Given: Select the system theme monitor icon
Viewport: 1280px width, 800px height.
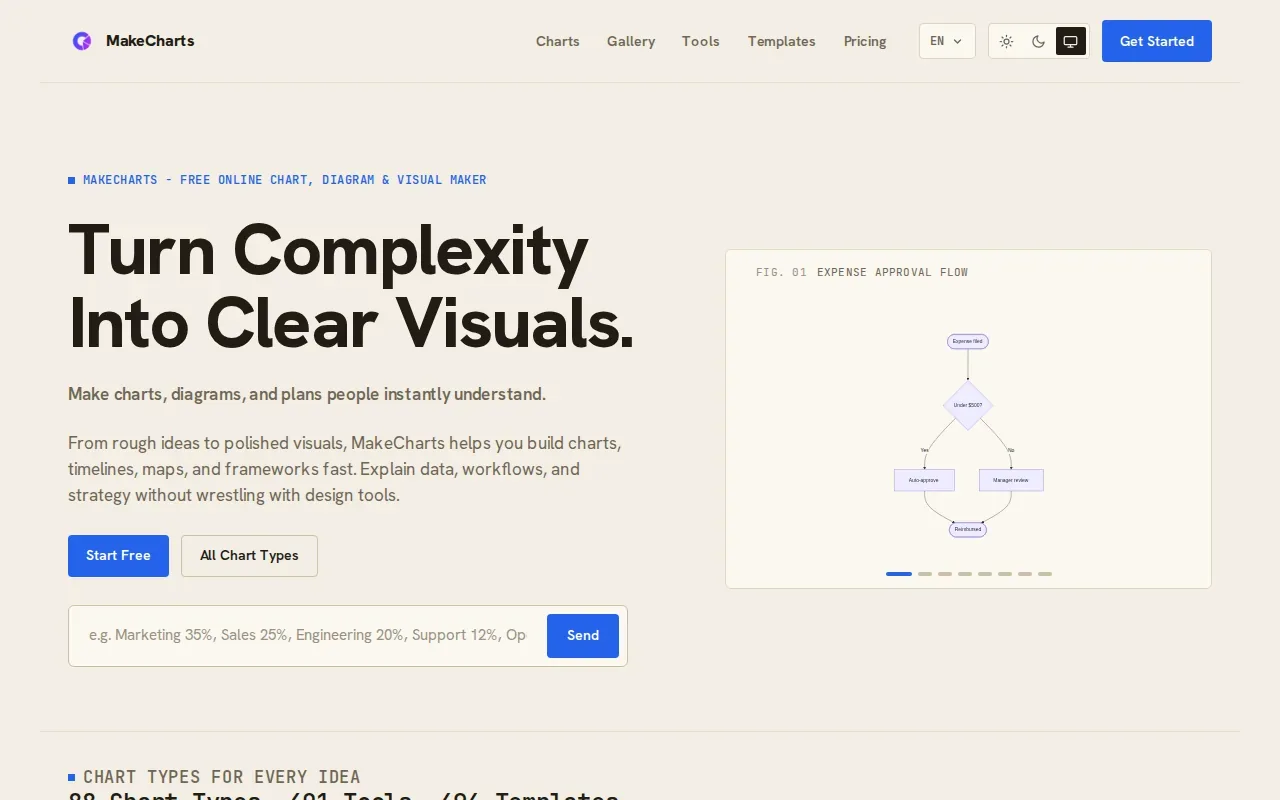Looking at the screenshot, I should coord(1070,41).
